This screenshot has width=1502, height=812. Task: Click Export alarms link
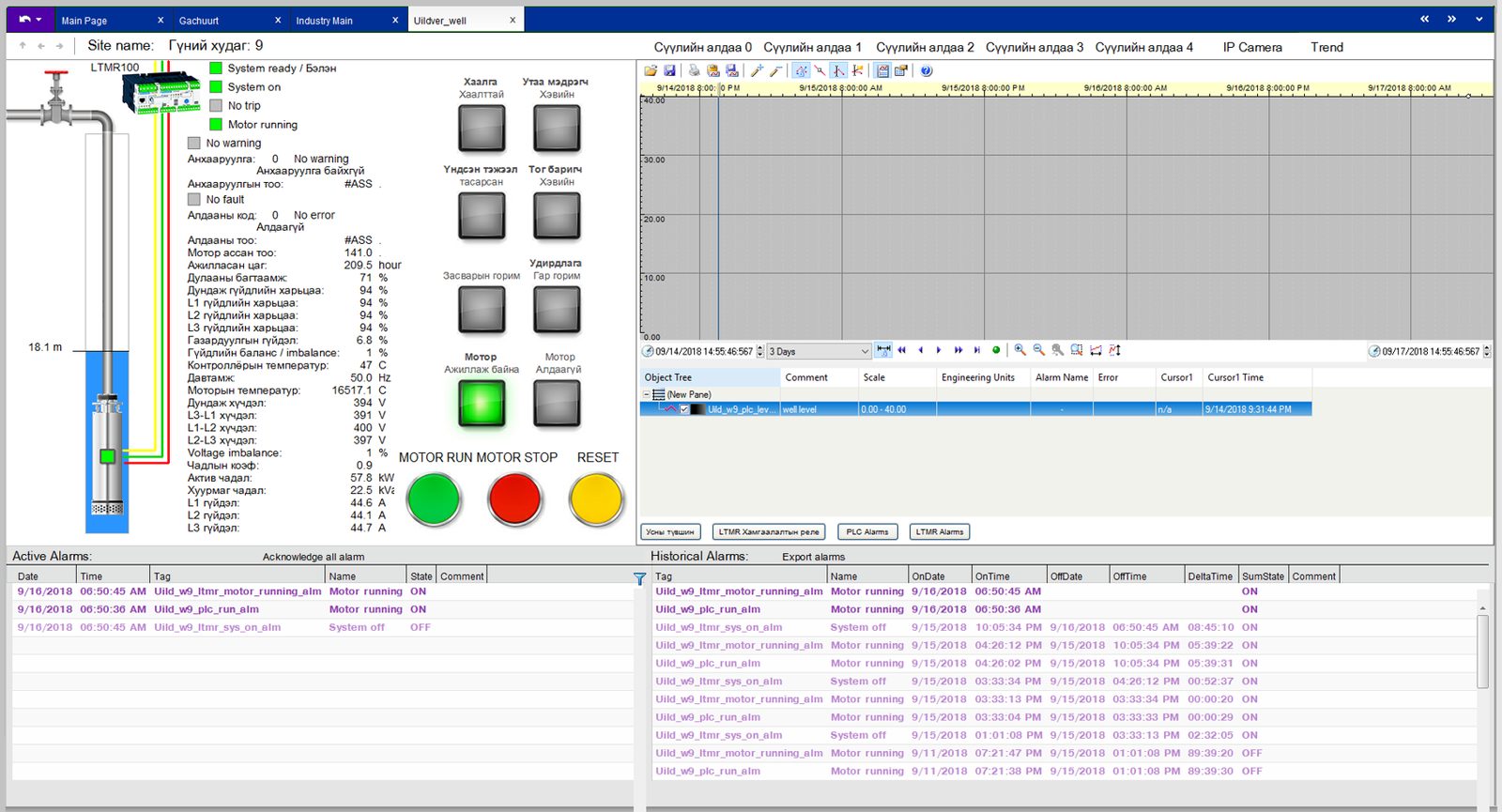coord(814,557)
